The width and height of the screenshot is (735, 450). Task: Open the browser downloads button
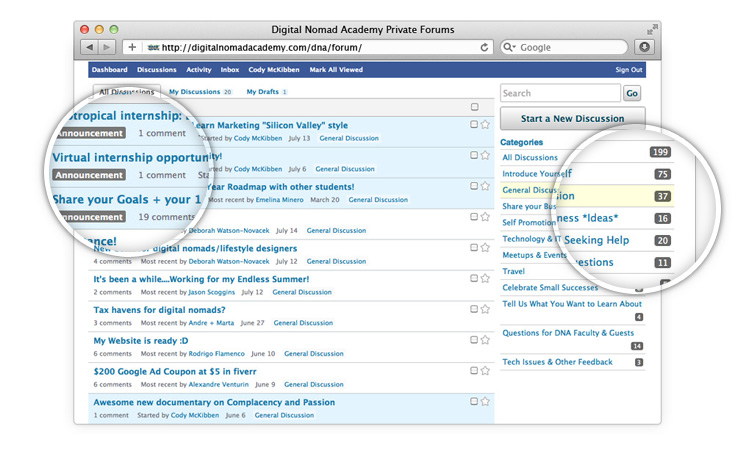pos(645,47)
